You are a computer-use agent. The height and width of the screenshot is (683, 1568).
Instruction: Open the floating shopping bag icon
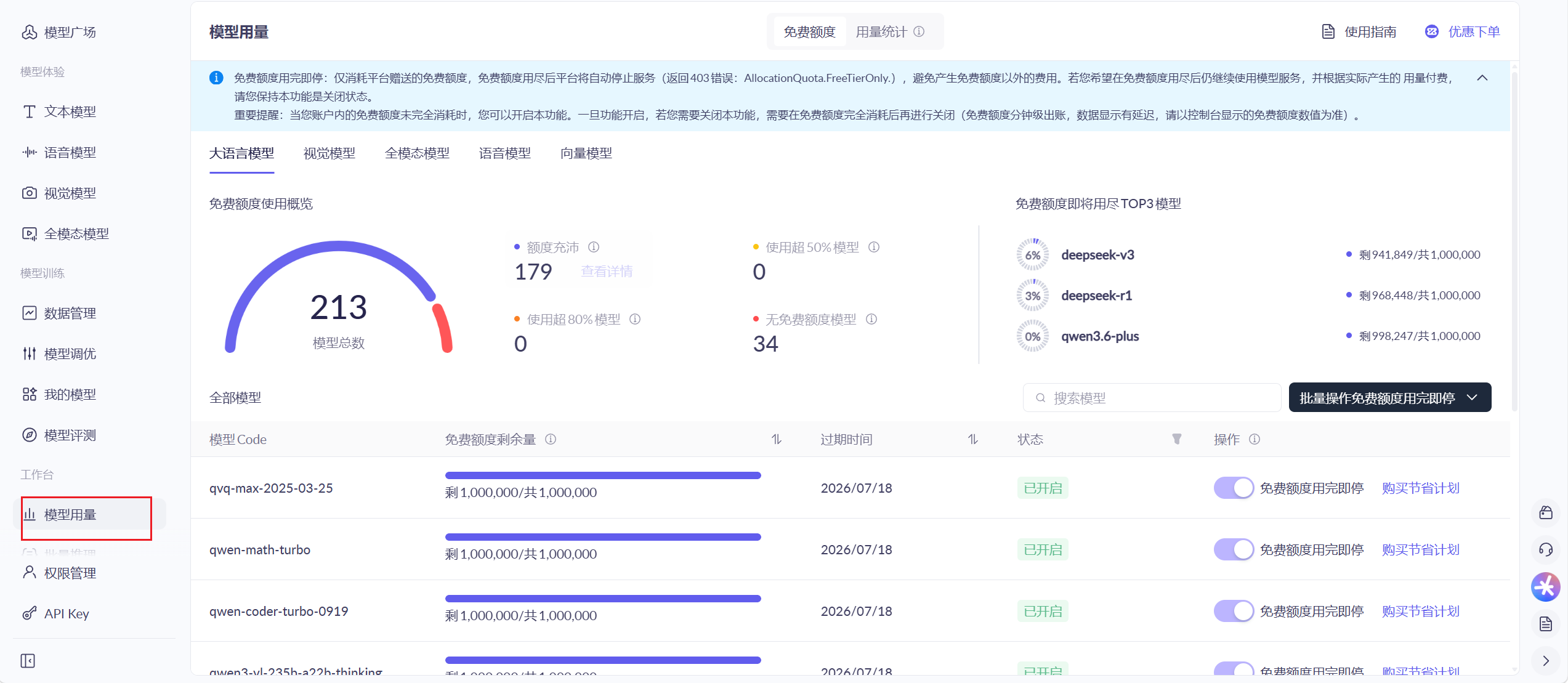pyautogui.click(x=1546, y=512)
